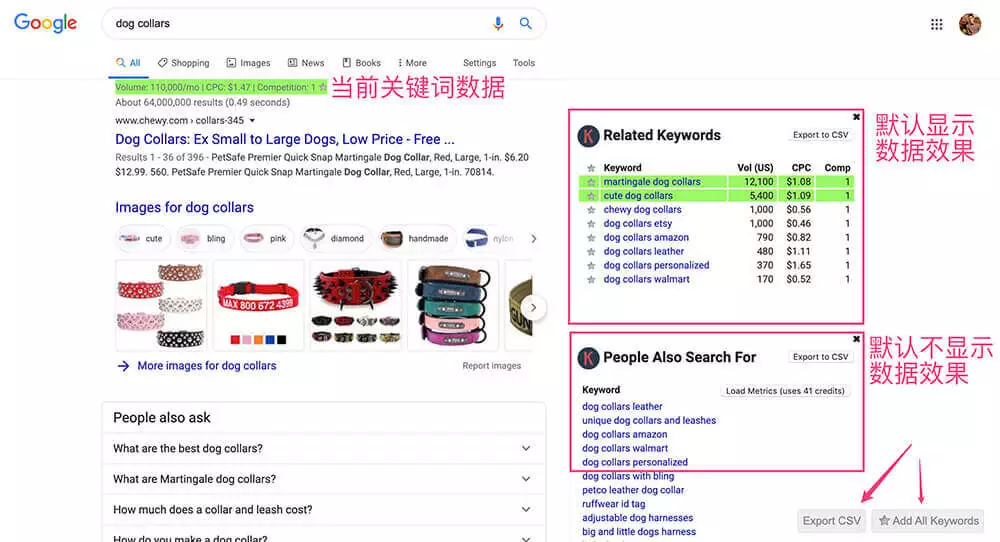This screenshot has width=1000, height=542.
Task: Select the pink image filter chip
Action: point(267,238)
